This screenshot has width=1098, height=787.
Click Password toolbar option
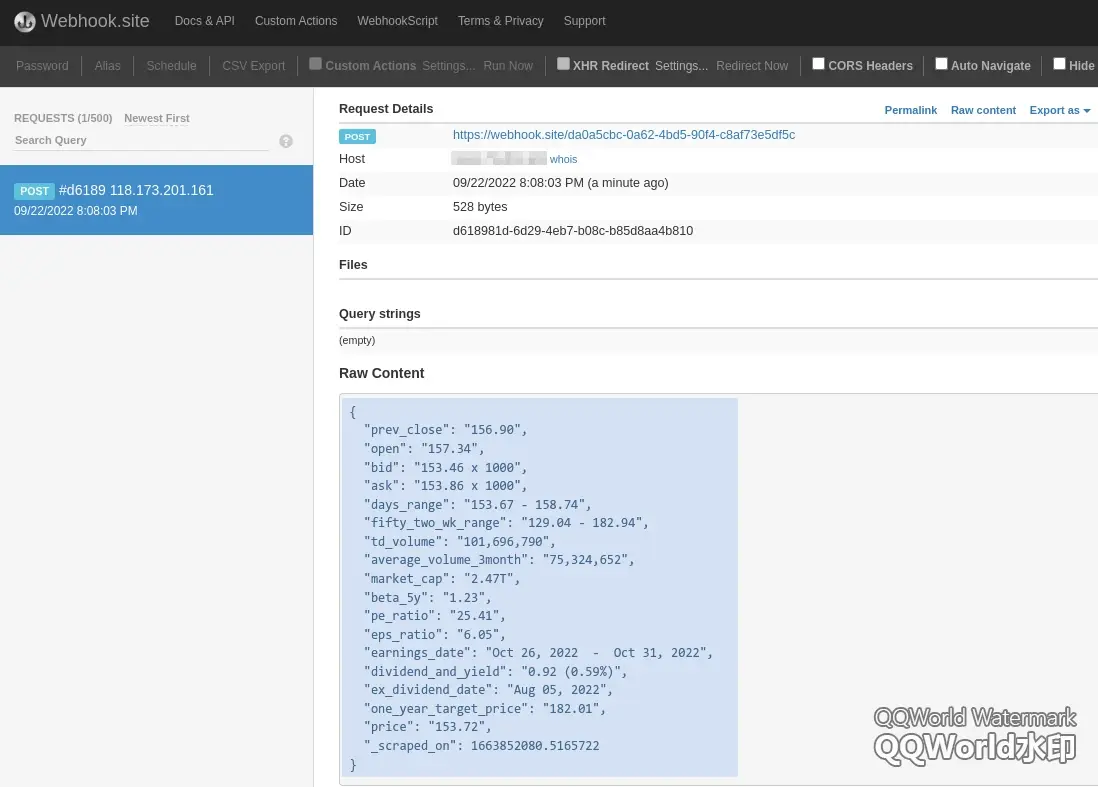pyautogui.click(x=42, y=66)
